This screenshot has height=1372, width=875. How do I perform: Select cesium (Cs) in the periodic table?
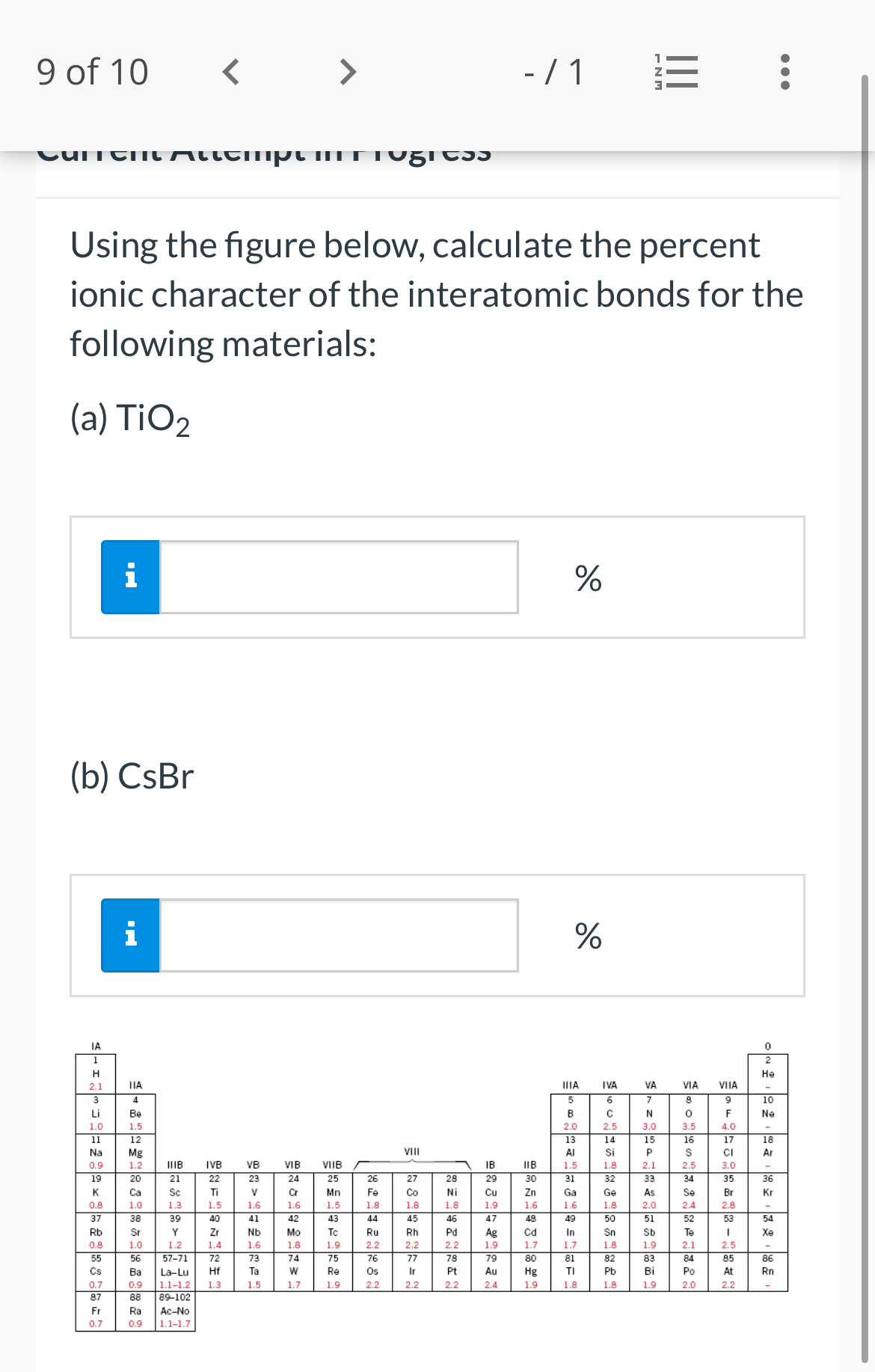[97, 1271]
